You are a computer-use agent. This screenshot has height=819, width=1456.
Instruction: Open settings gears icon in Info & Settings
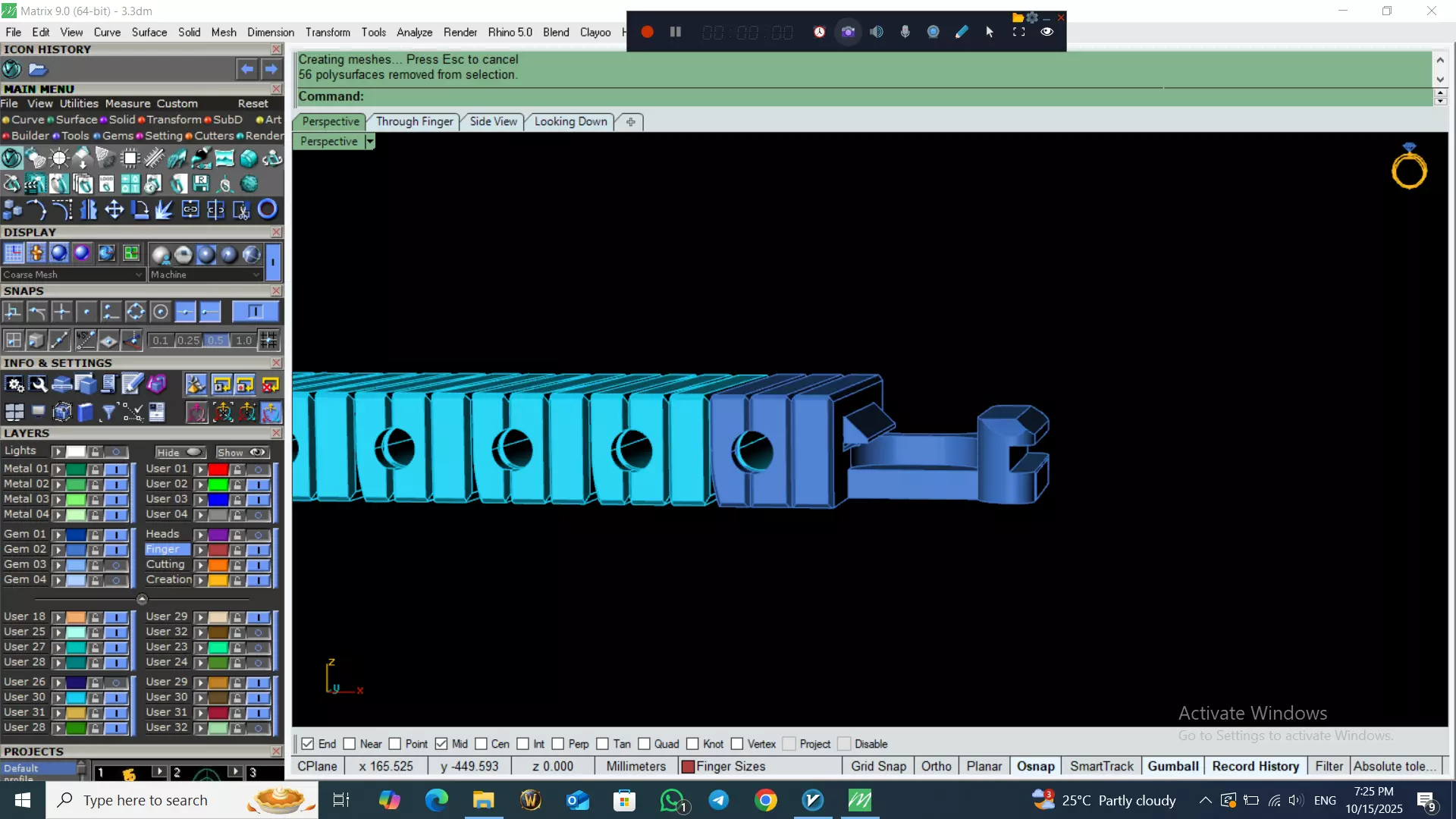click(14, 385)
